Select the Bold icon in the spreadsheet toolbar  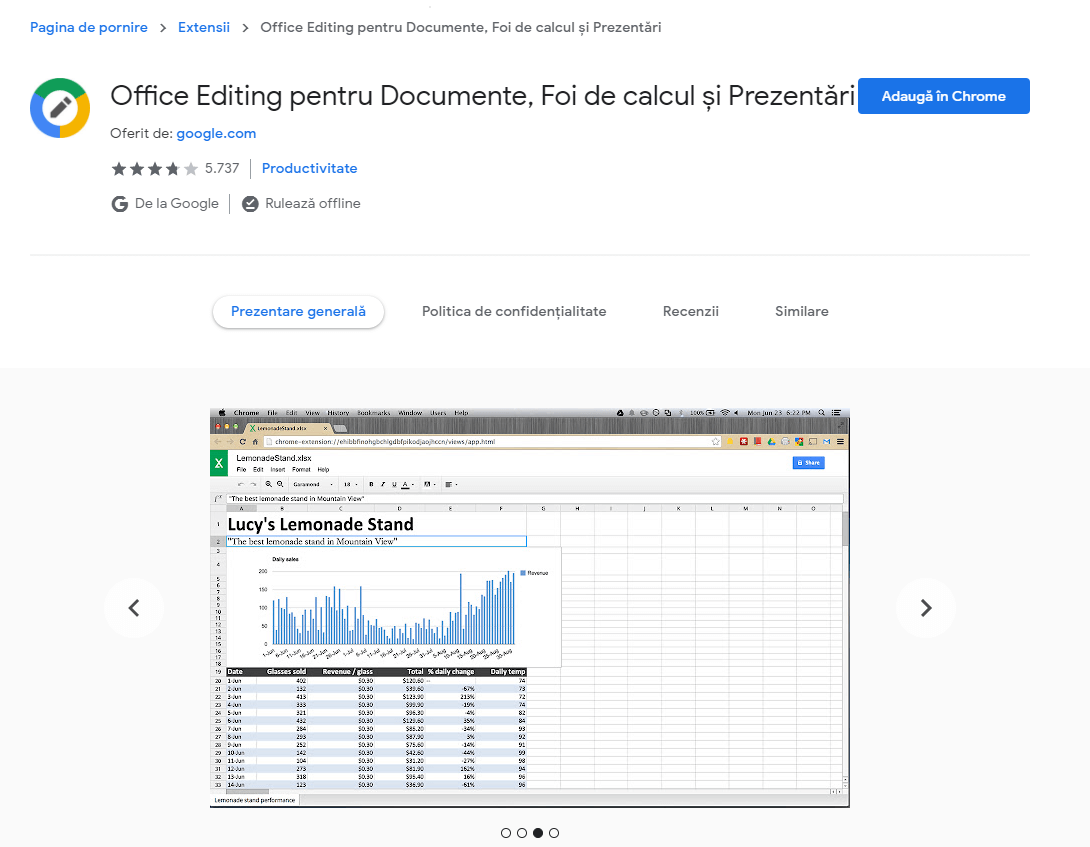click(x=371, y=484)
